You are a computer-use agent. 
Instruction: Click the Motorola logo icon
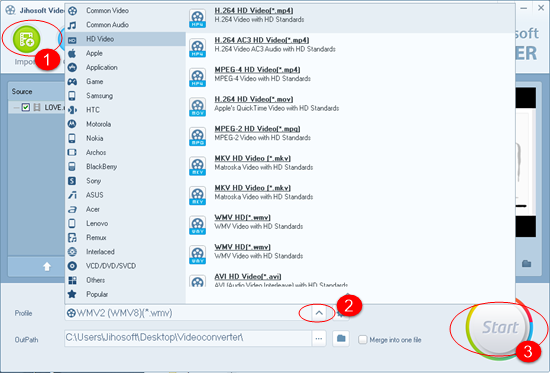(x=72, y=124)
